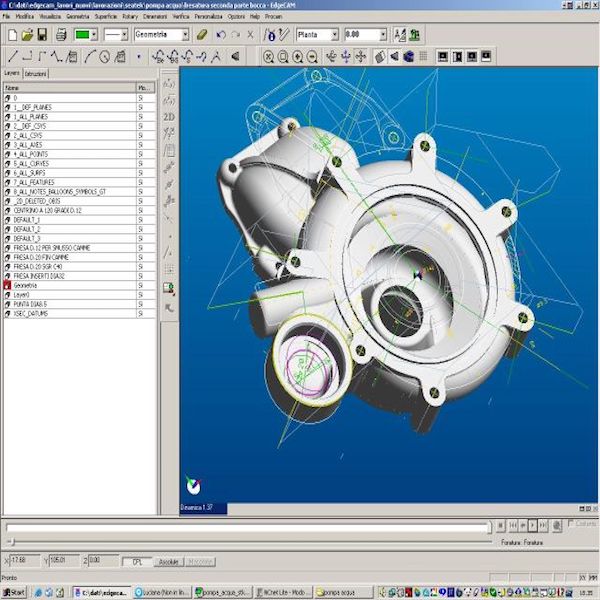The image size is (600, 600).
Task: Enable the checkbox beside playback controls
Action: pyautogui.click(x=571, y=523)
